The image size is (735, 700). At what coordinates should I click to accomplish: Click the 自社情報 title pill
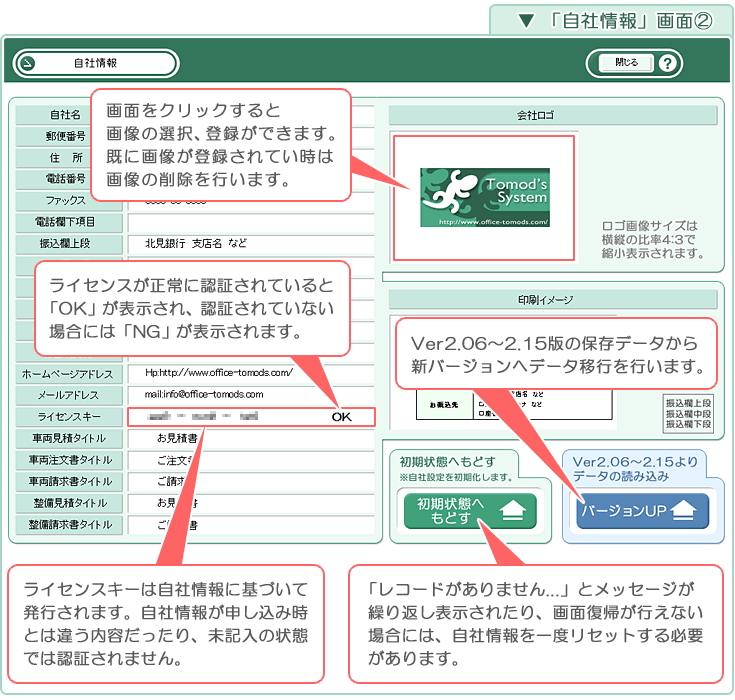click(96, 63)
